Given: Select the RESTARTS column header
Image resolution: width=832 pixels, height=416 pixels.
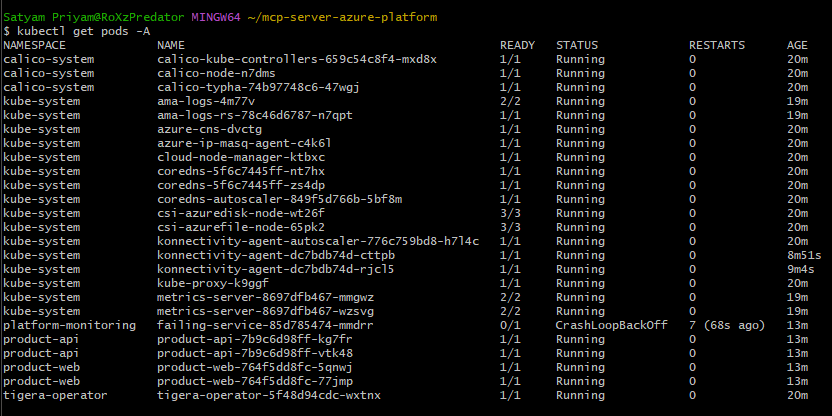Looking at the screenshot, I should tap(717, 46).
